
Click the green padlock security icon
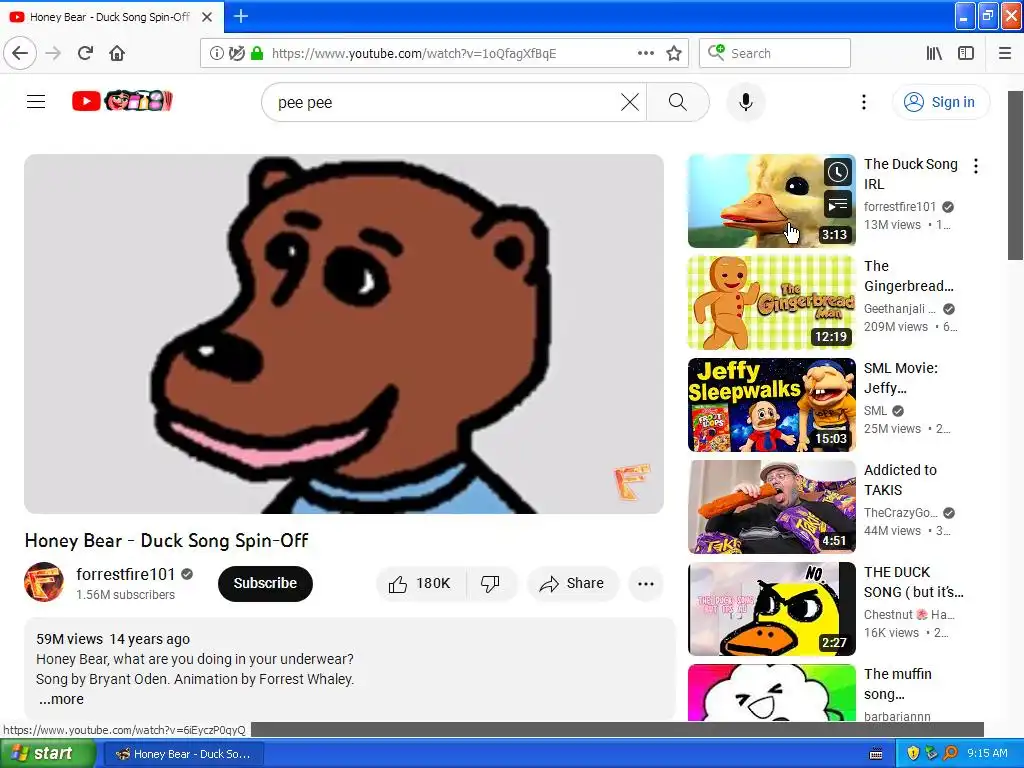tap(257, 53)
